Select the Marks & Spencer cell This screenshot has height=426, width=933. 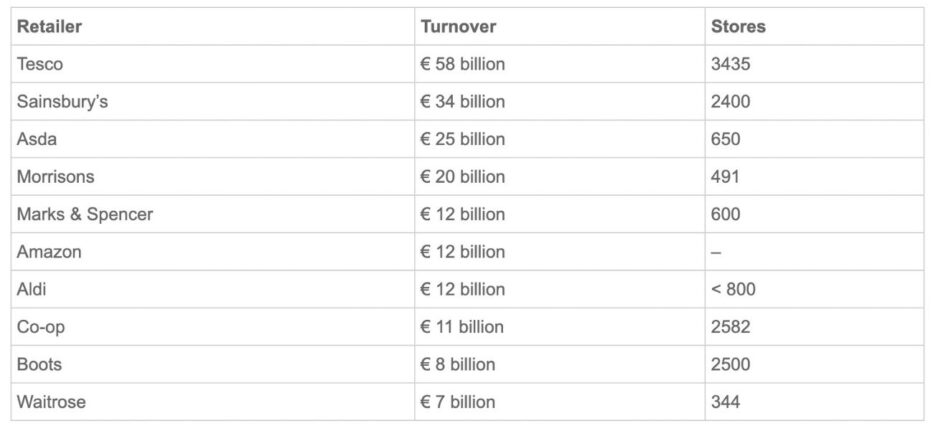coord(85,214)
